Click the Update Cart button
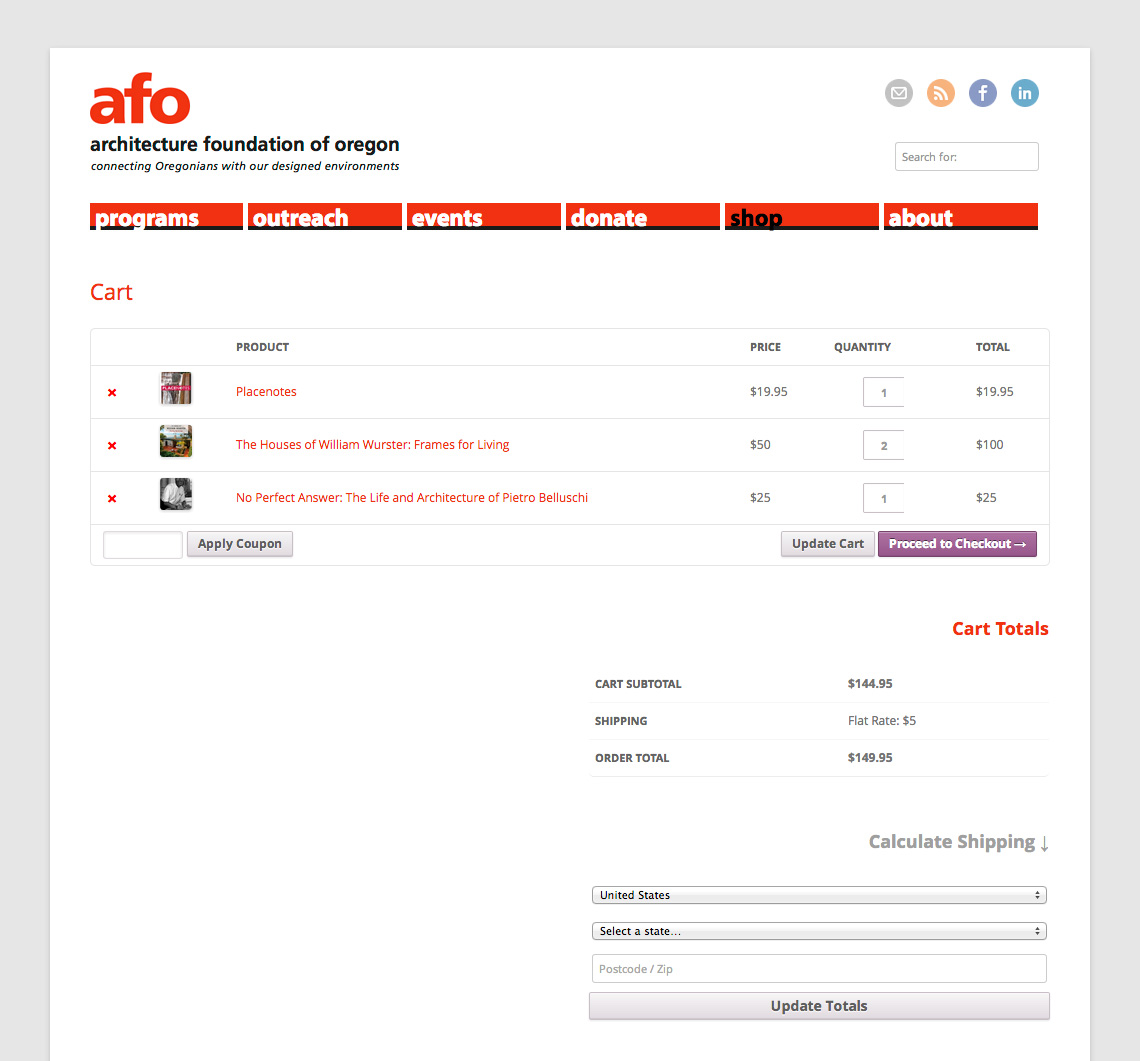 click(827, 544)
